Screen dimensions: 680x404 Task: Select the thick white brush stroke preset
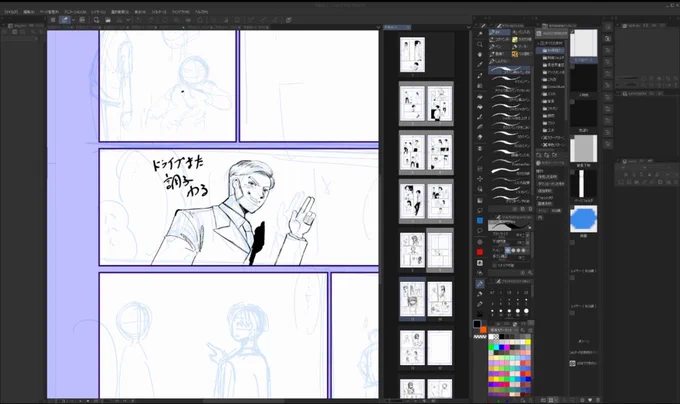[510, 169]
